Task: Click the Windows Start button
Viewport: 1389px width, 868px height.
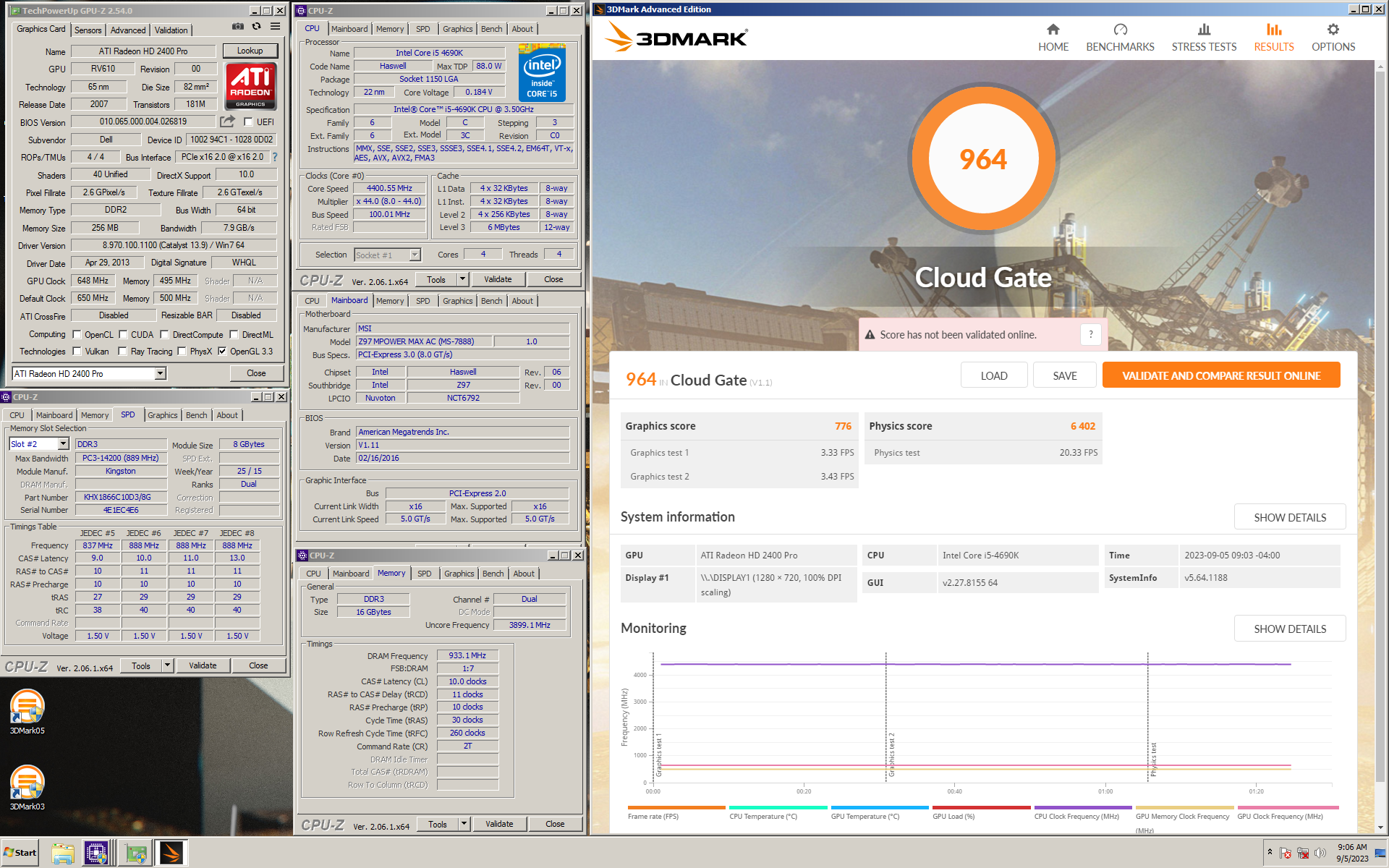Action: coord(20,852)
